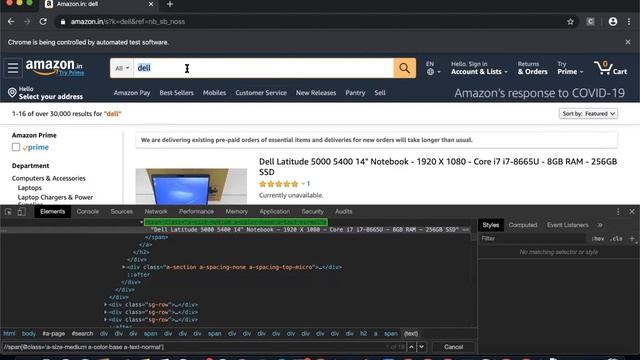Open Best Sellers link
The image size is (640, 360).
[176, 93]
